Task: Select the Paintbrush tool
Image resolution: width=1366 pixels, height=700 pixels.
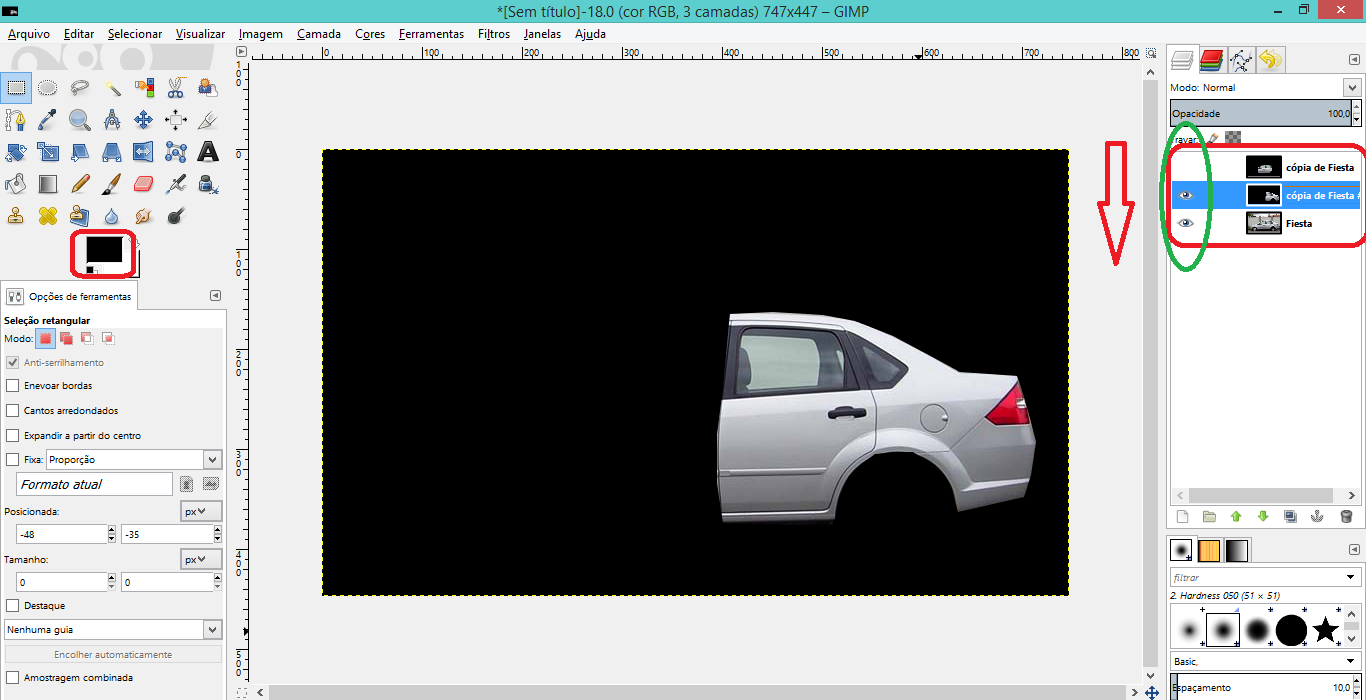Action: tap(112, 184)
